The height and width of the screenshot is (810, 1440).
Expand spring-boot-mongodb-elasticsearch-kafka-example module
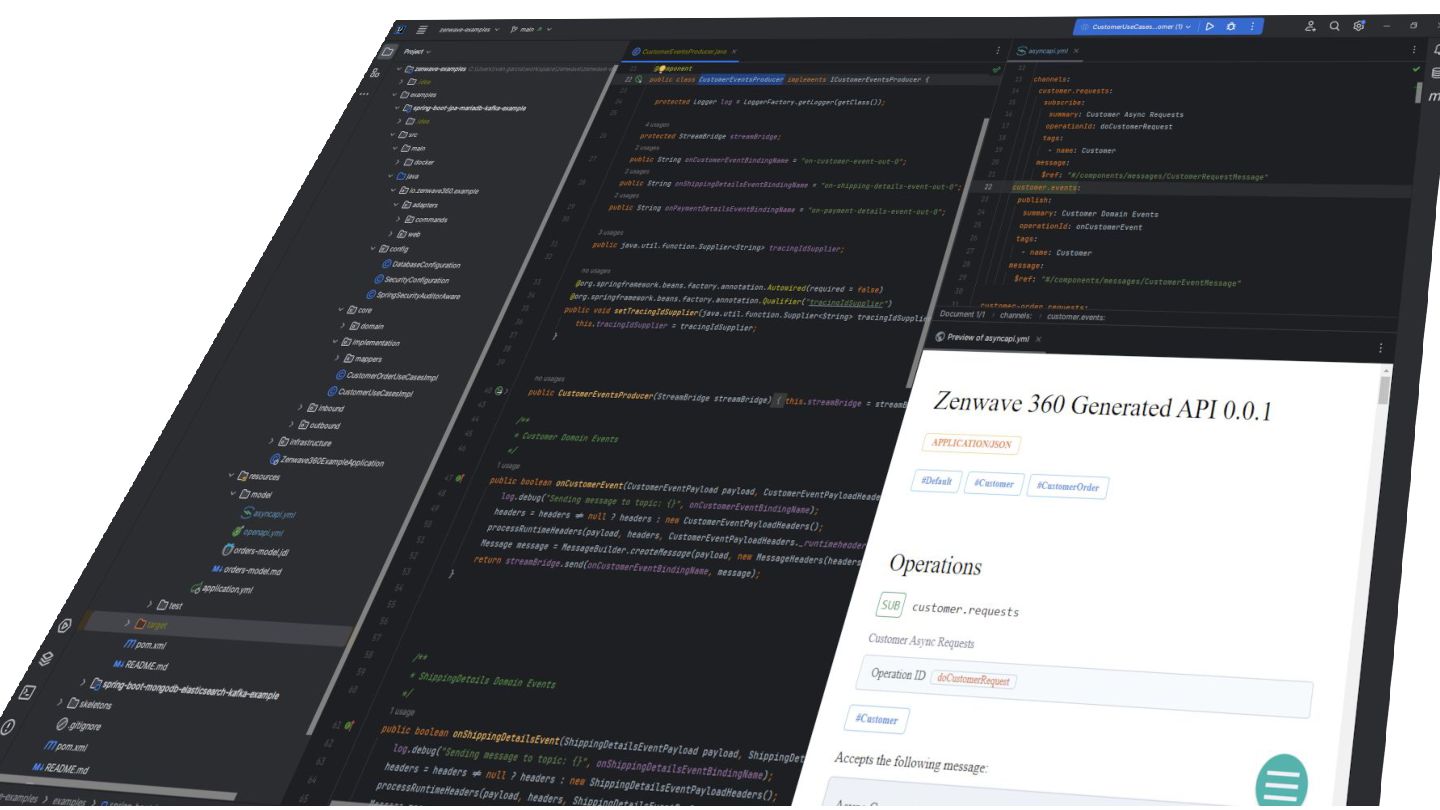(81, 683)
